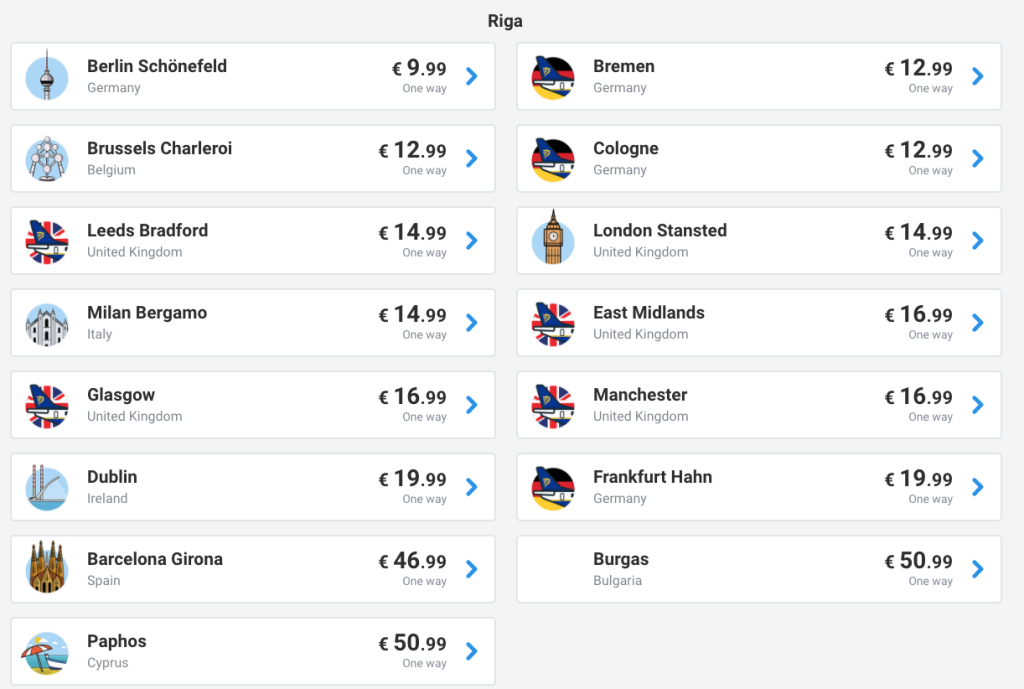Screen dimensions: 1024x689
Task: Click the Bremen plane tail icon
Action: pyautogui.click(x=553, y=77)
